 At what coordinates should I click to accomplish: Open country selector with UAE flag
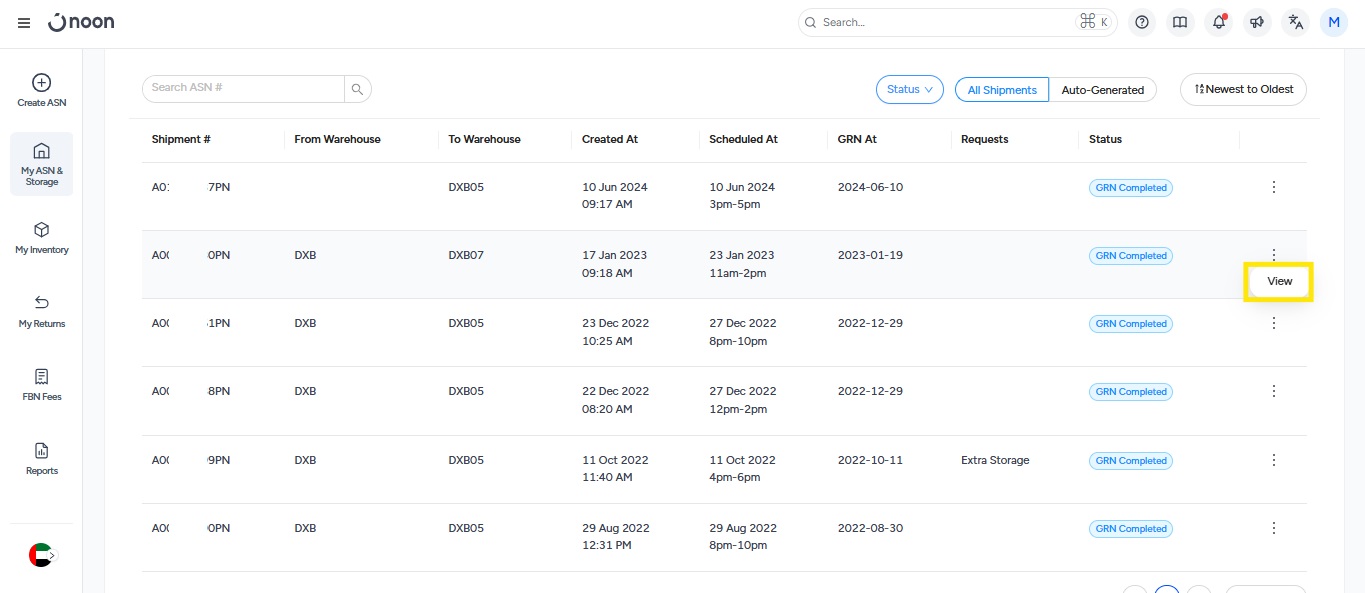[41, 555]
